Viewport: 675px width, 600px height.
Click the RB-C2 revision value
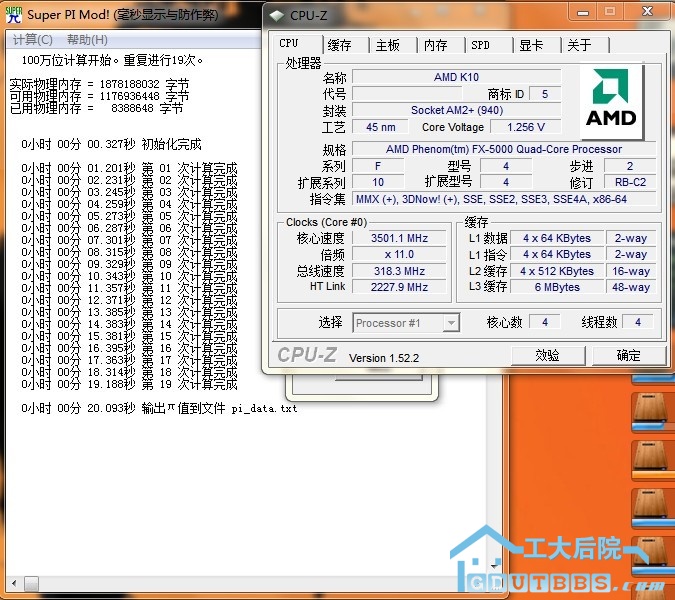point(630,182)
